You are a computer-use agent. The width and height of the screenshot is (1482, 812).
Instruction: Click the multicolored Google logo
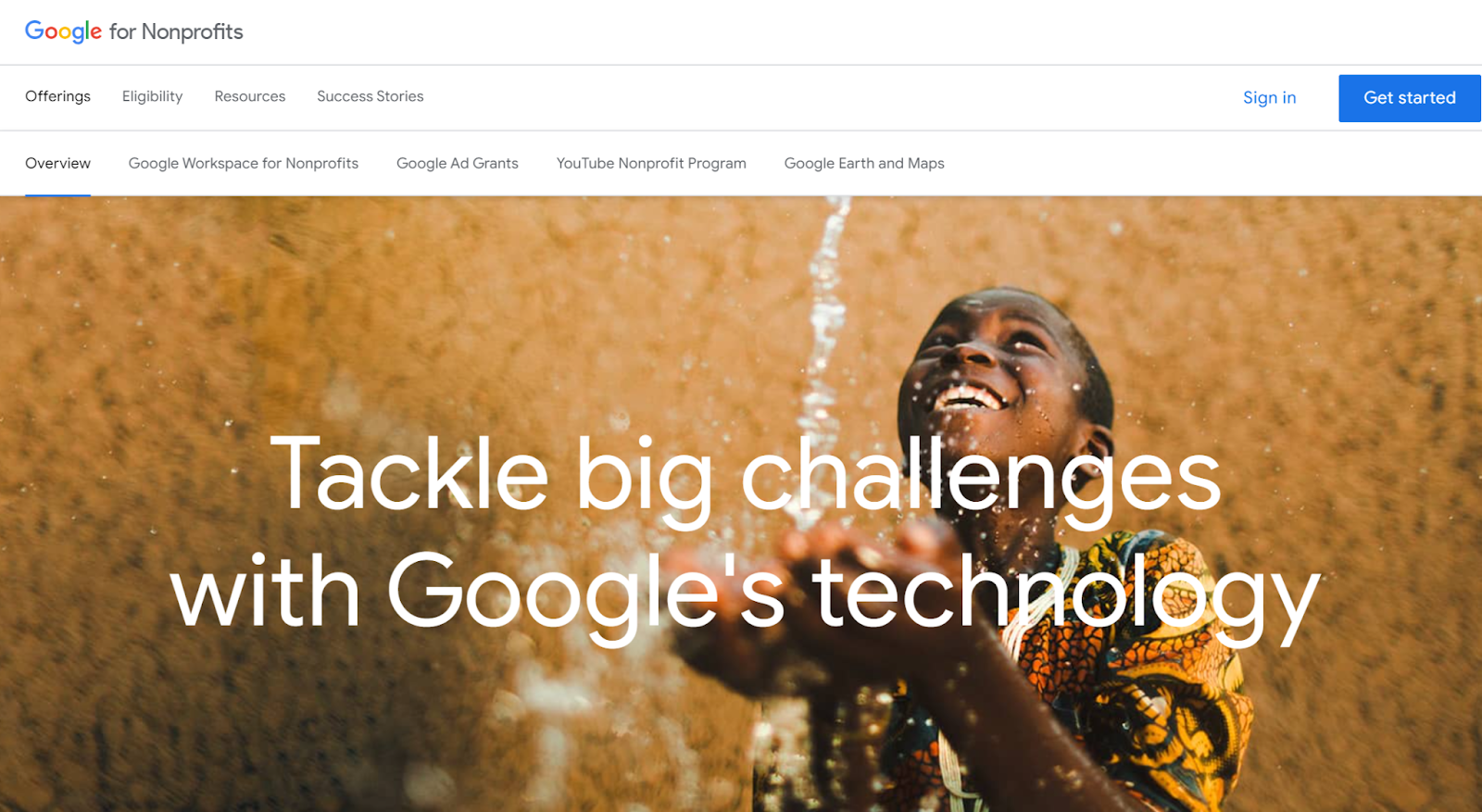[x=63, y=31]
